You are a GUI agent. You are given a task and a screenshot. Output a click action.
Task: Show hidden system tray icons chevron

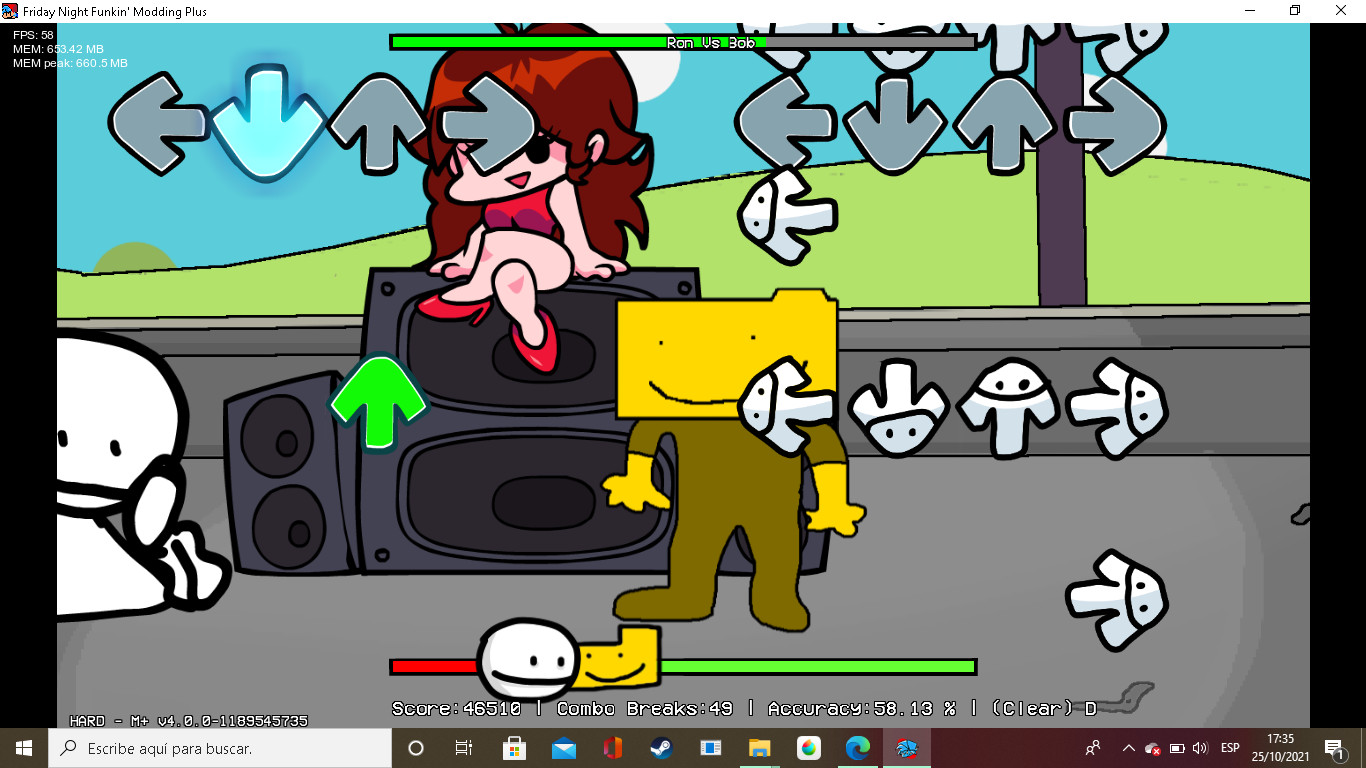(1128, 748)
